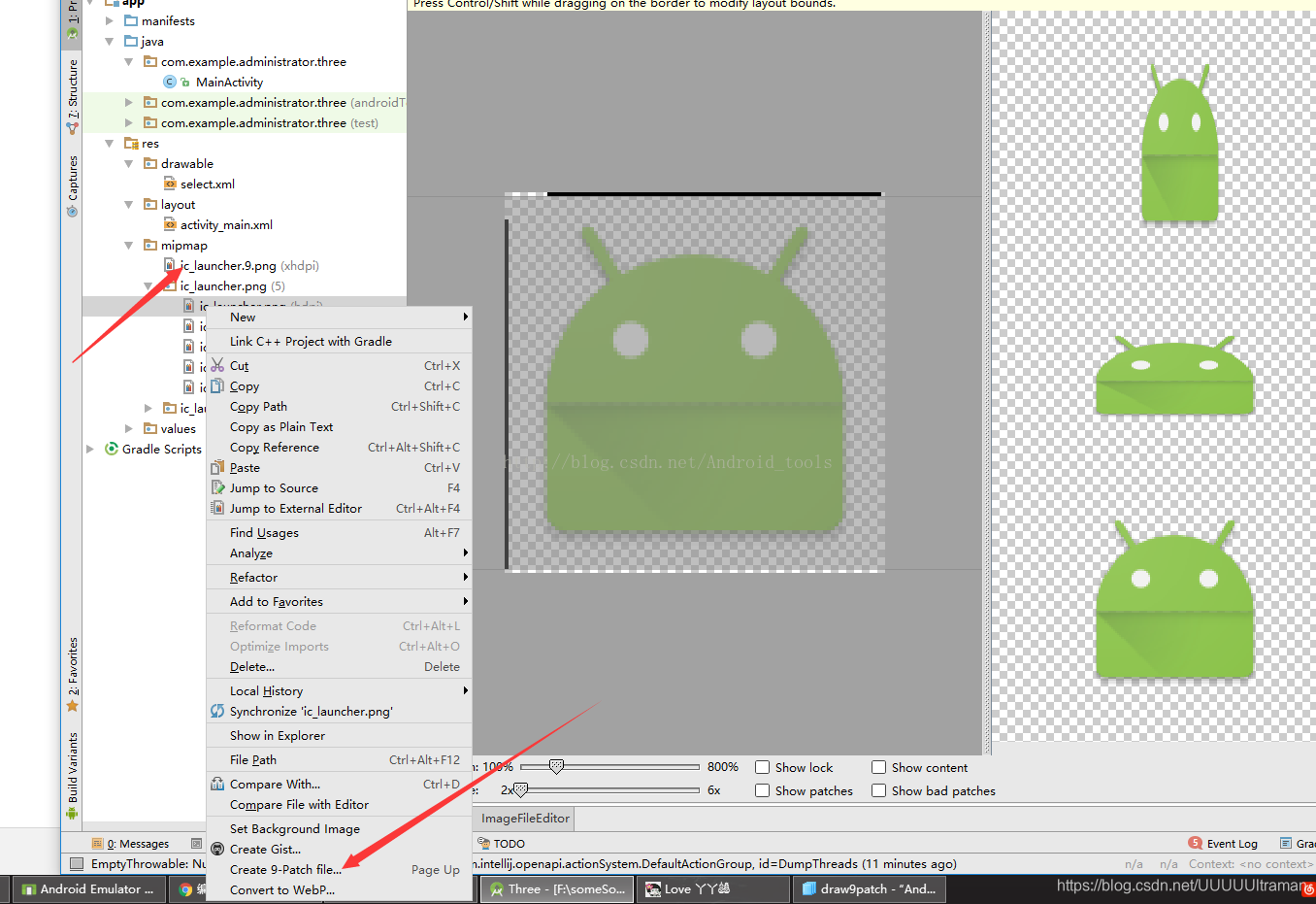Click the Cut scissors icon in context menu
Screen dimensions: 1316x904
(x=217, y=365)
